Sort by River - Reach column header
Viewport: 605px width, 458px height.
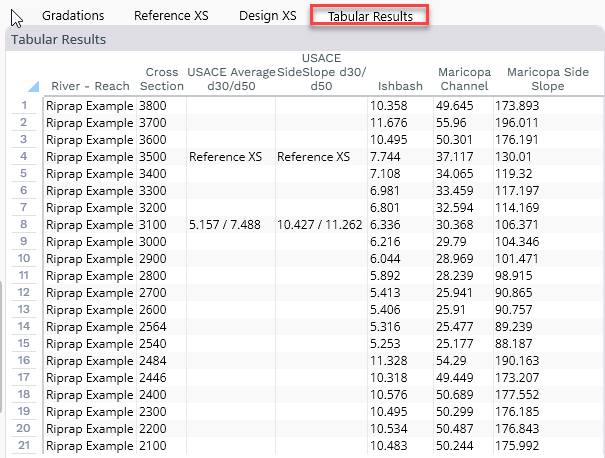tap(90, 86)
